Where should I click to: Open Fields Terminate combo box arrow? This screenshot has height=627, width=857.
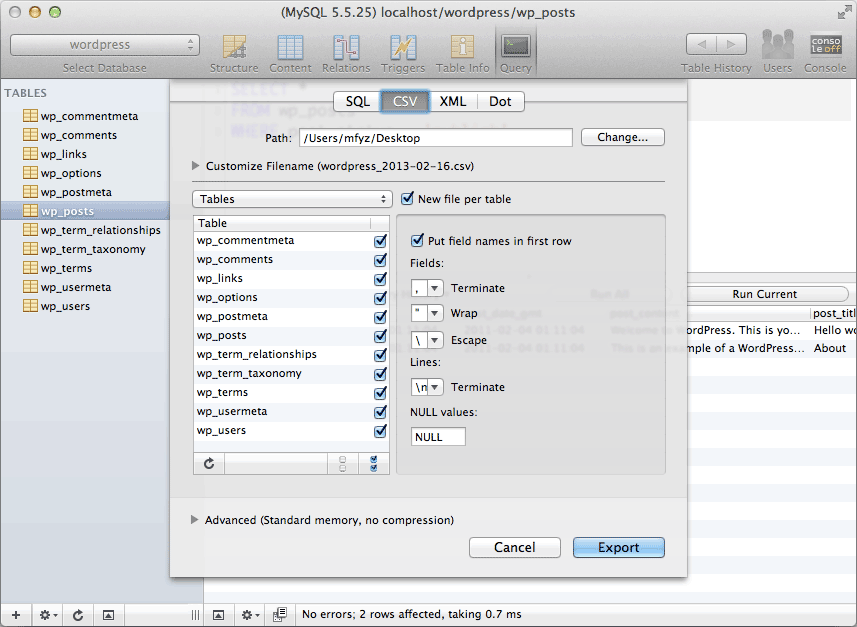pos(435,288)
